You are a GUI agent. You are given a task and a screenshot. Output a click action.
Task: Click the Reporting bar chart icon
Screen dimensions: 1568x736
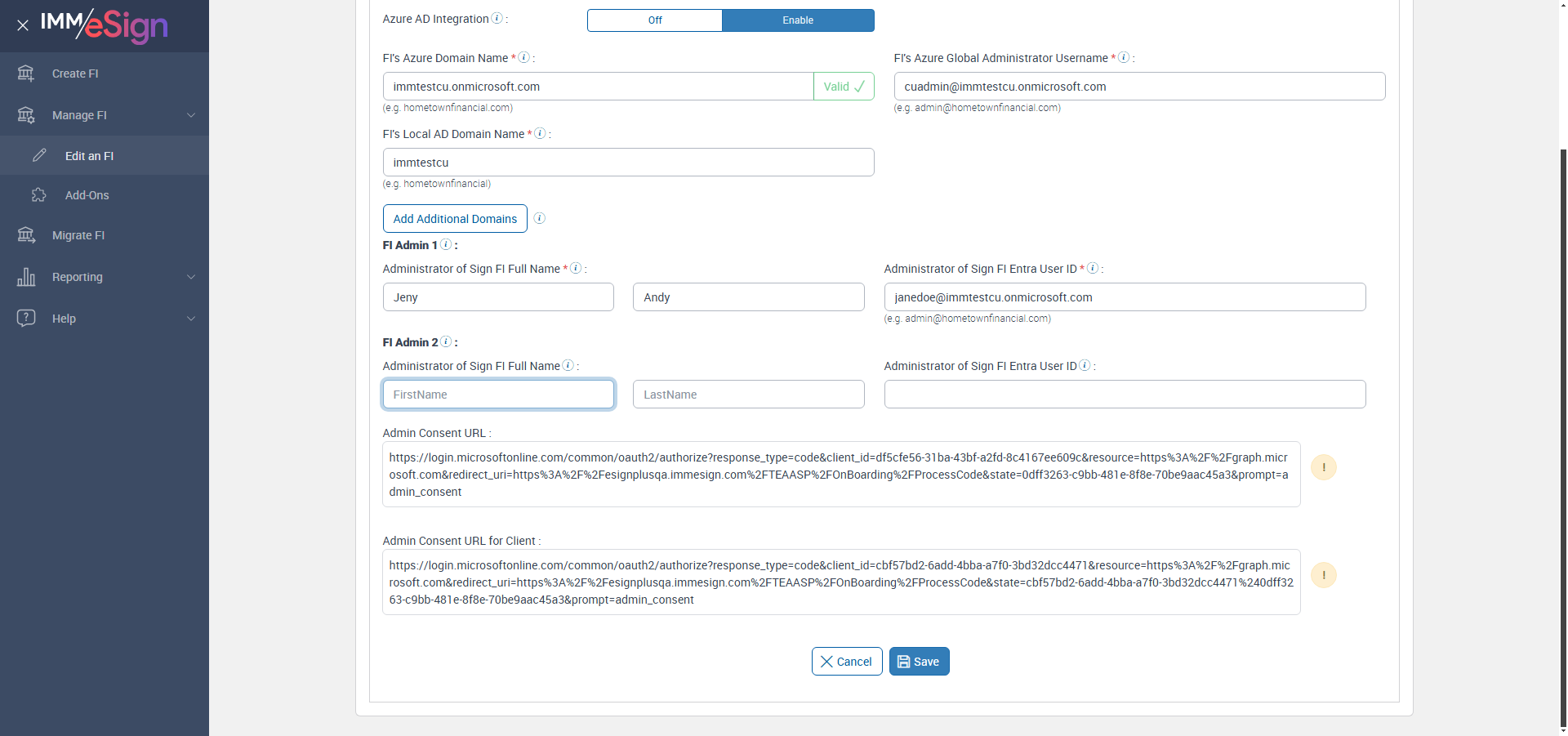coord(26,277)
